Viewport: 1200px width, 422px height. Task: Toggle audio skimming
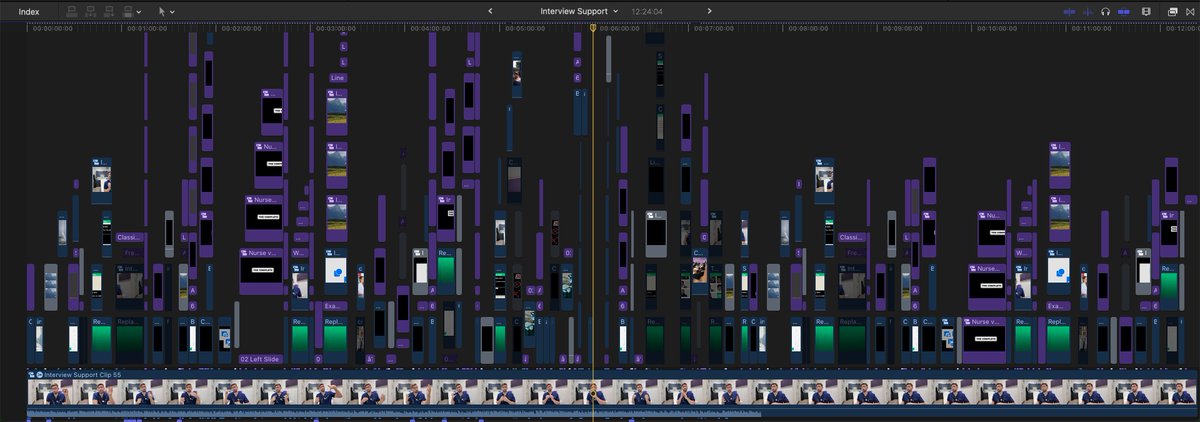1088,11
